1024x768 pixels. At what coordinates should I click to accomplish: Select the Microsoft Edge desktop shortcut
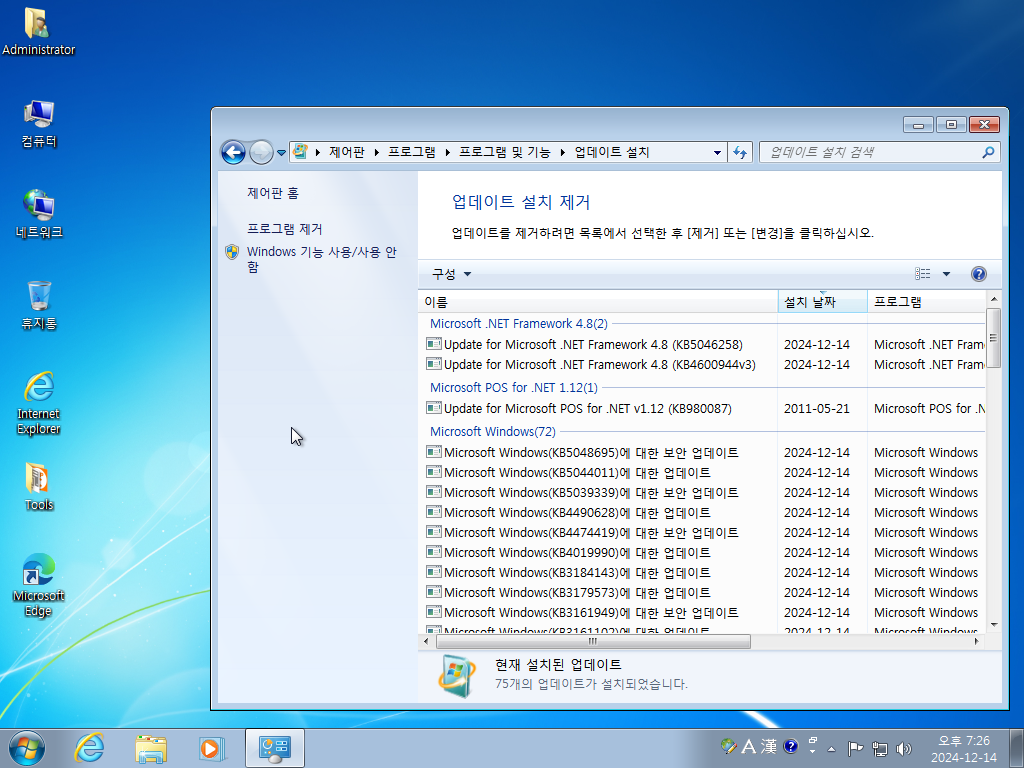click(x=39, y=585)
